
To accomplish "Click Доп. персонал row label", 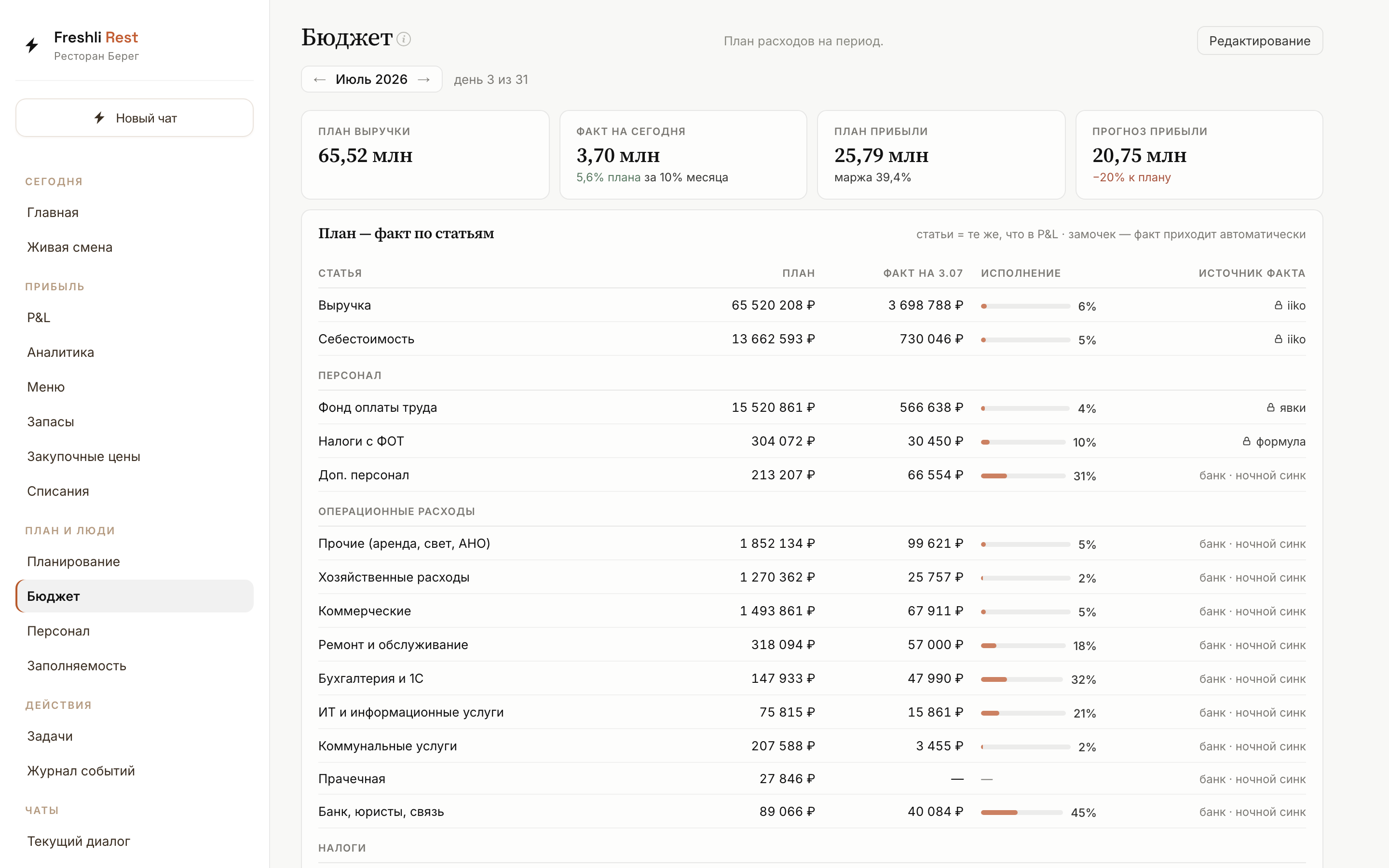I will pyautogui.click(x=364, y=475).
